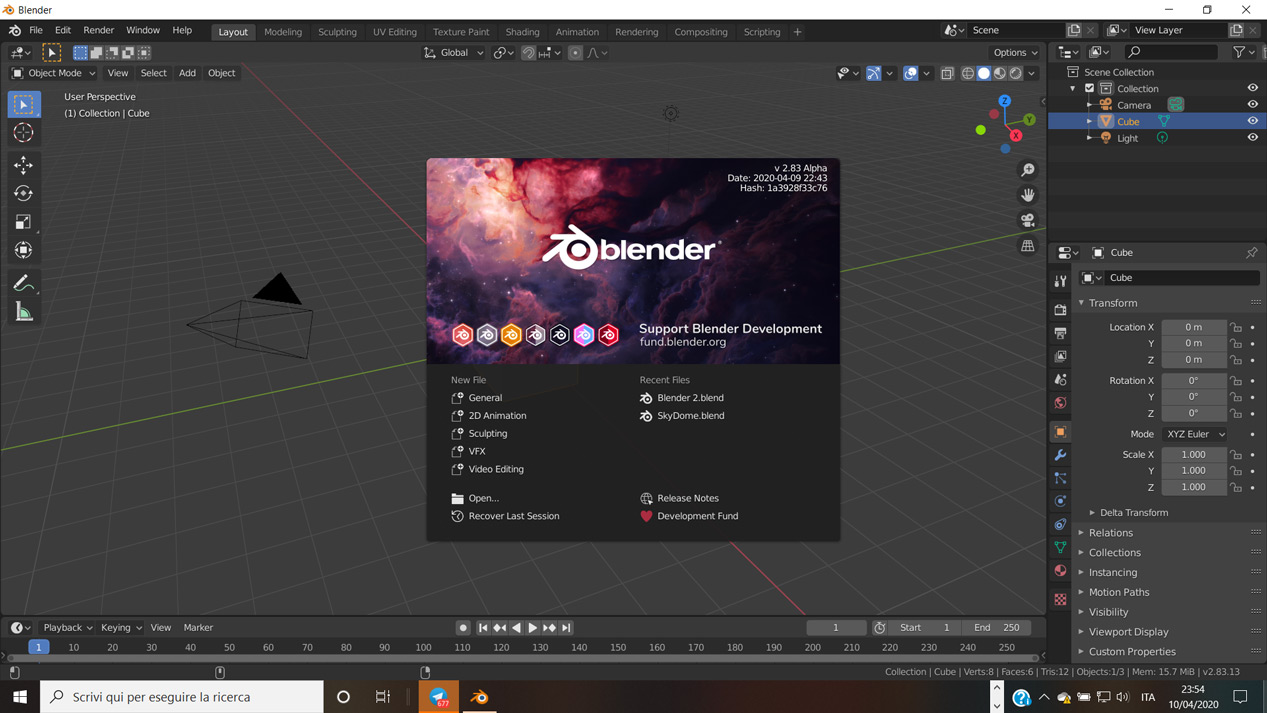This screenshot has width=1267, height=713.
Task: Uncheck the Collection checkbox in outliner
Action: click(x=1090, y=88)
